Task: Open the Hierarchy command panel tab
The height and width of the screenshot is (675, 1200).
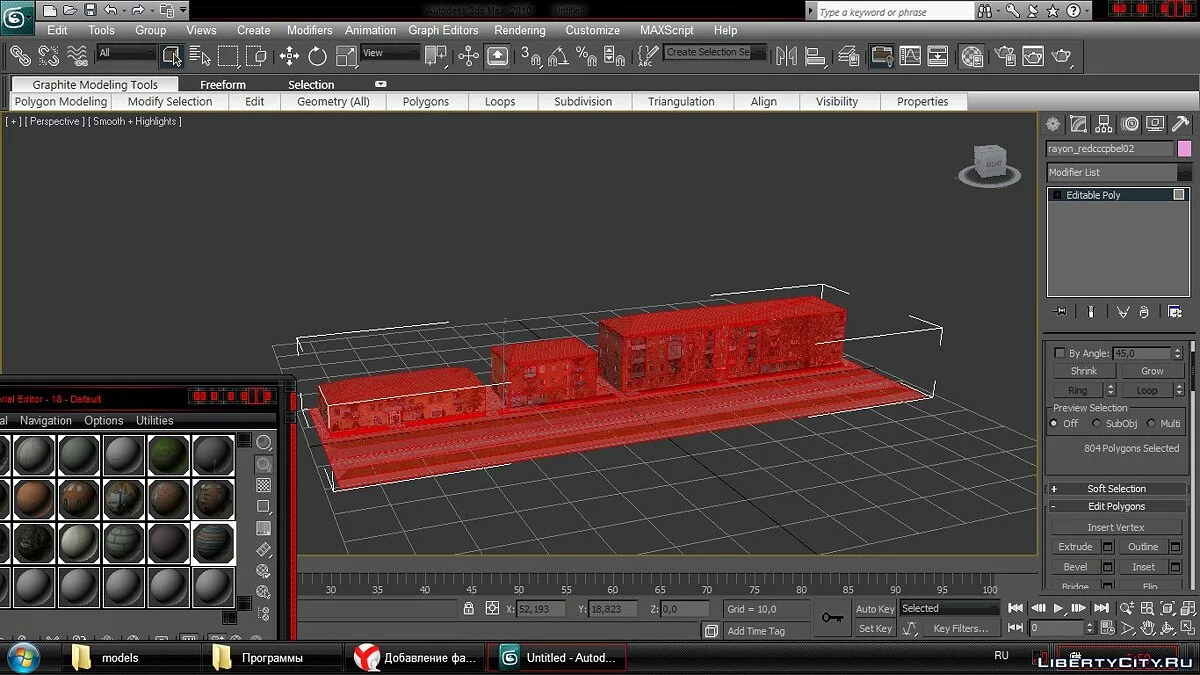Action: [x=1104, y=124]
